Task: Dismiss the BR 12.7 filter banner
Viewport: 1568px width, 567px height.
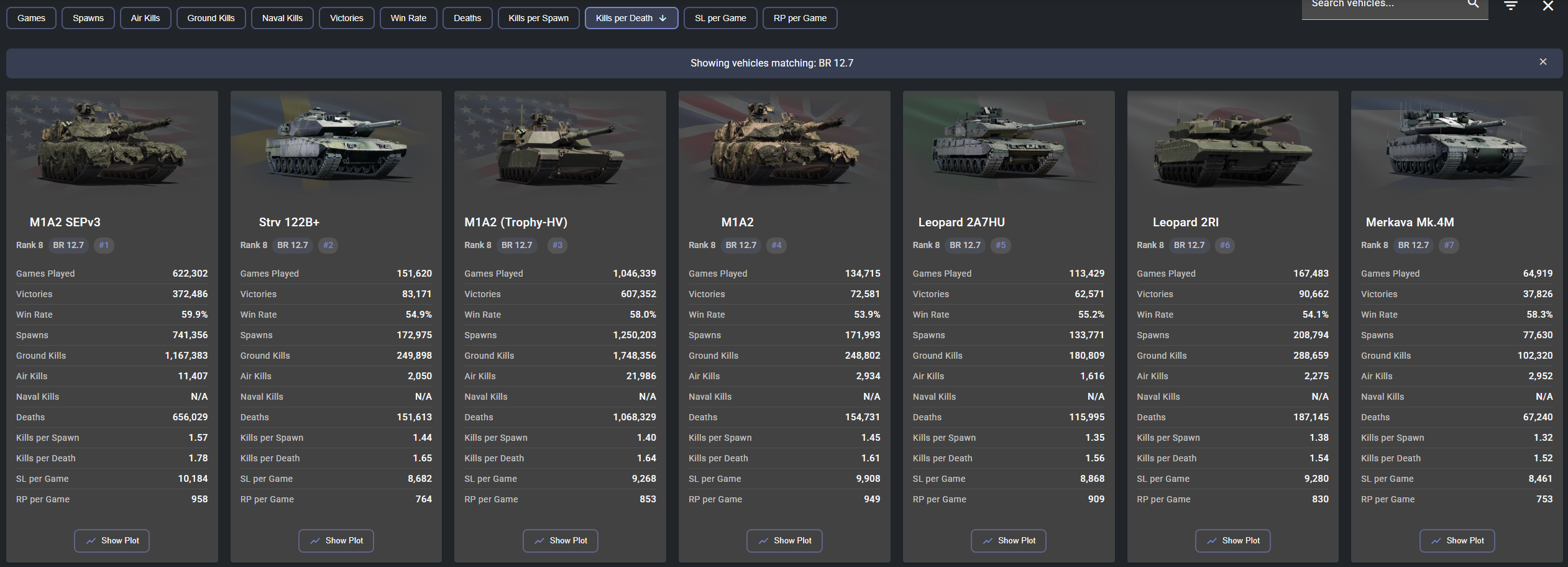Action: [1543, 62]
